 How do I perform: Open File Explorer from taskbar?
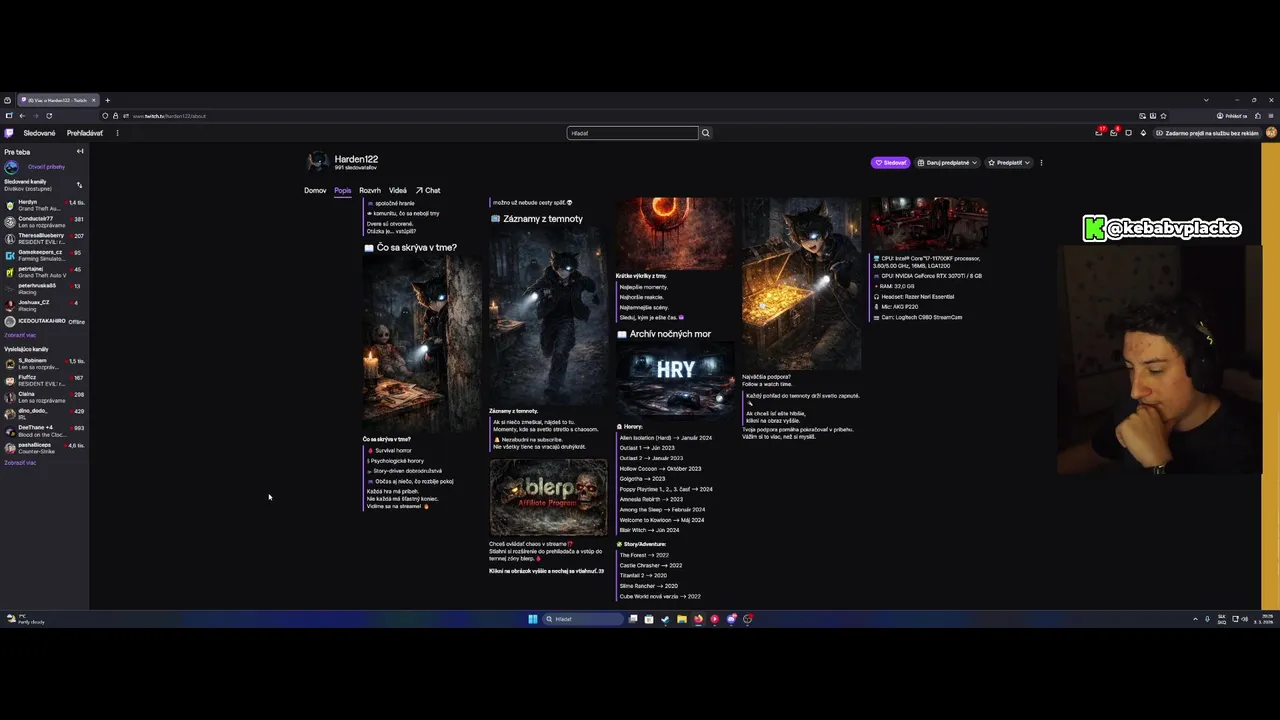681,619
